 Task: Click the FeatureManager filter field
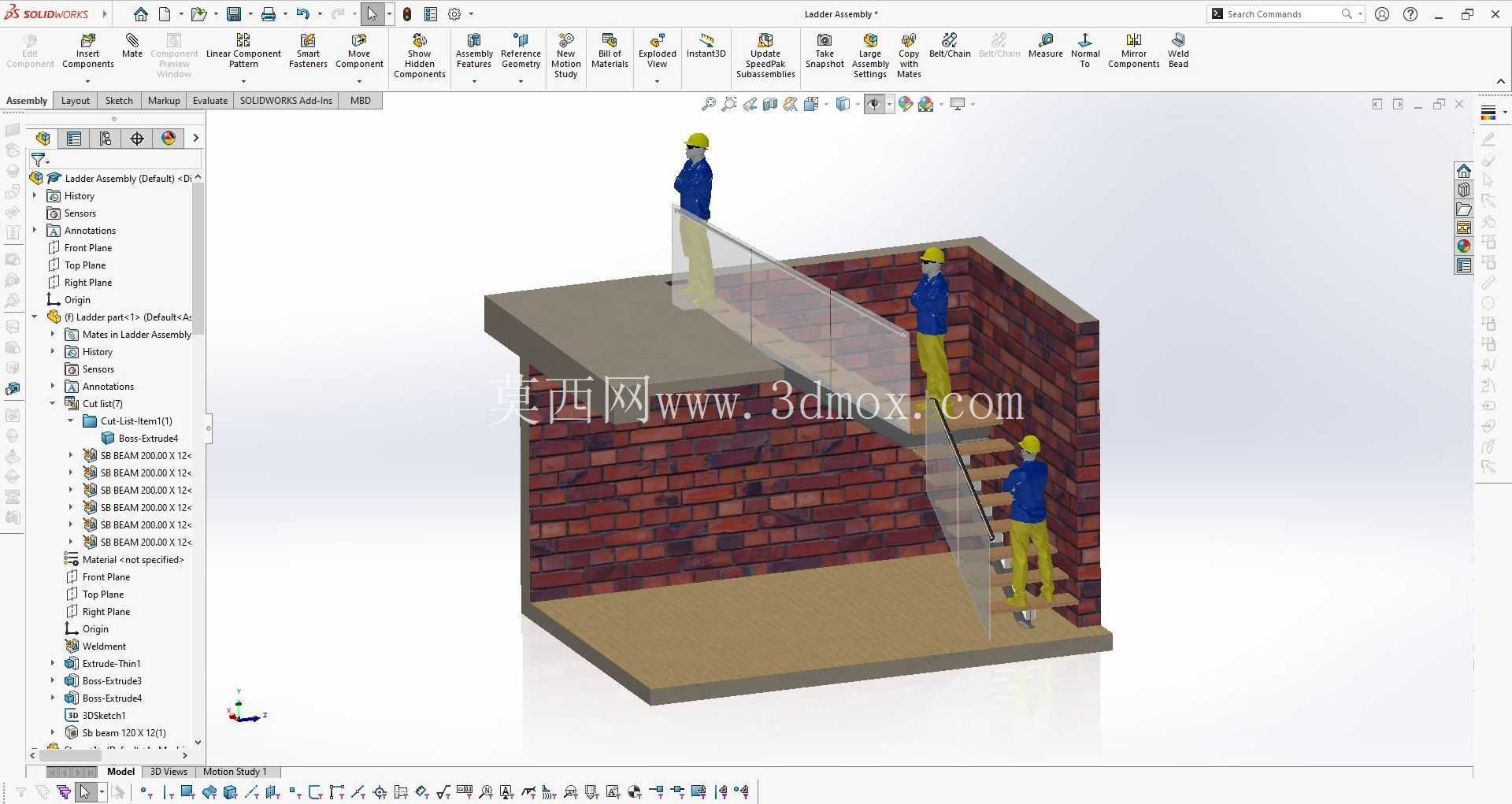[117, 160]
